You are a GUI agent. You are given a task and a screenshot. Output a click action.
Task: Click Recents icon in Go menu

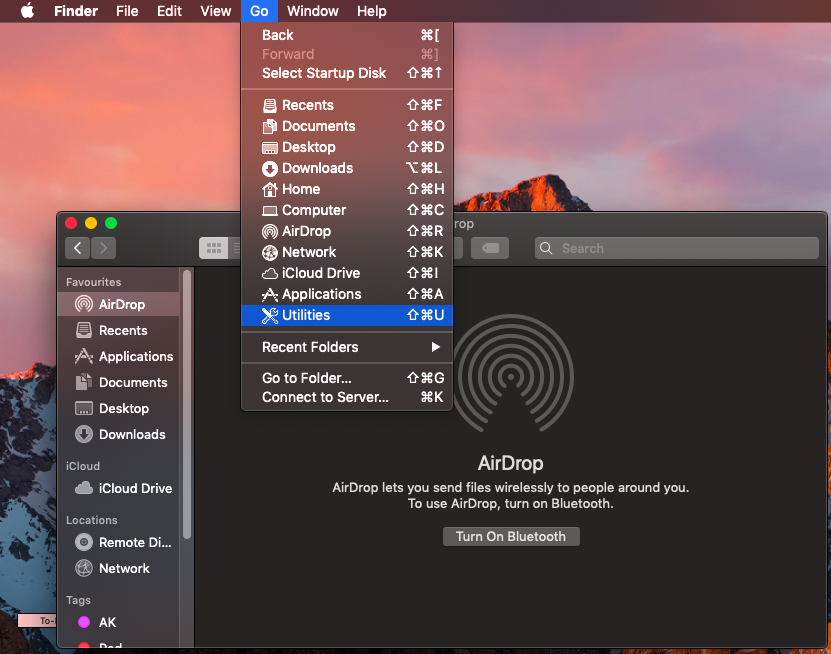pos(270,105)
